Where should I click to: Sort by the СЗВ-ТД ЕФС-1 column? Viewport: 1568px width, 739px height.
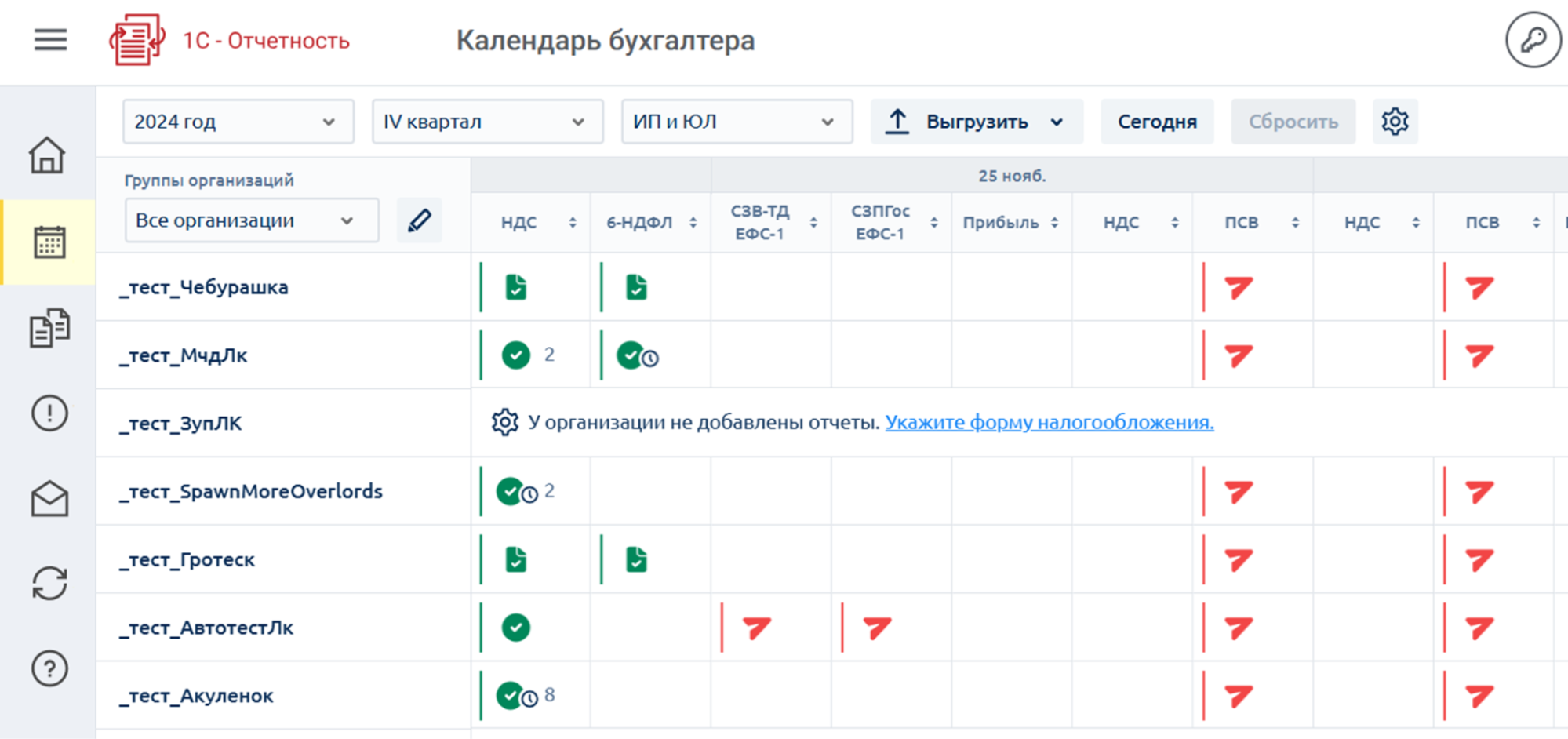[813, 223]
